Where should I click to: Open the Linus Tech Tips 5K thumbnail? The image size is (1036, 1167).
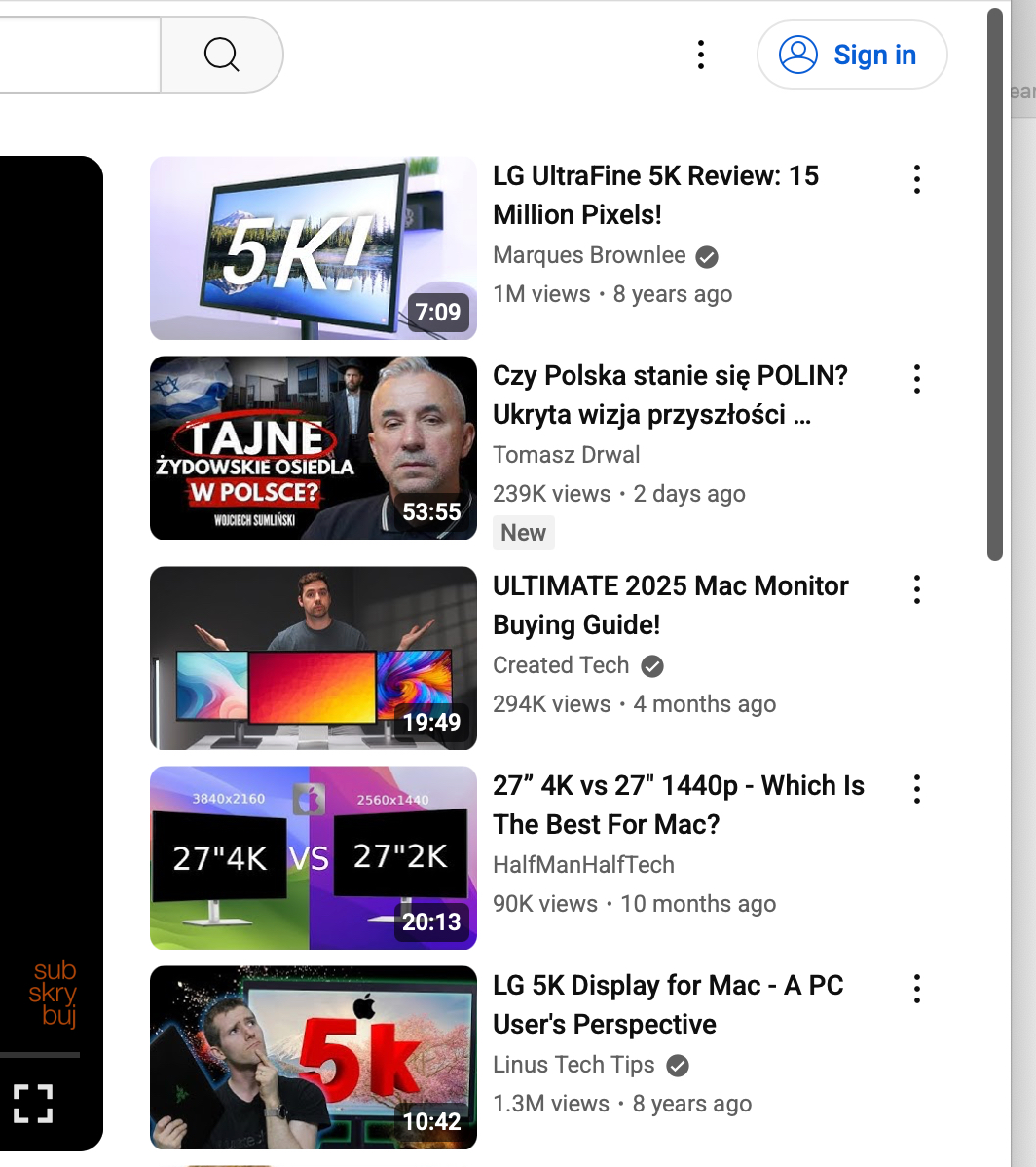pos(313,1057)
